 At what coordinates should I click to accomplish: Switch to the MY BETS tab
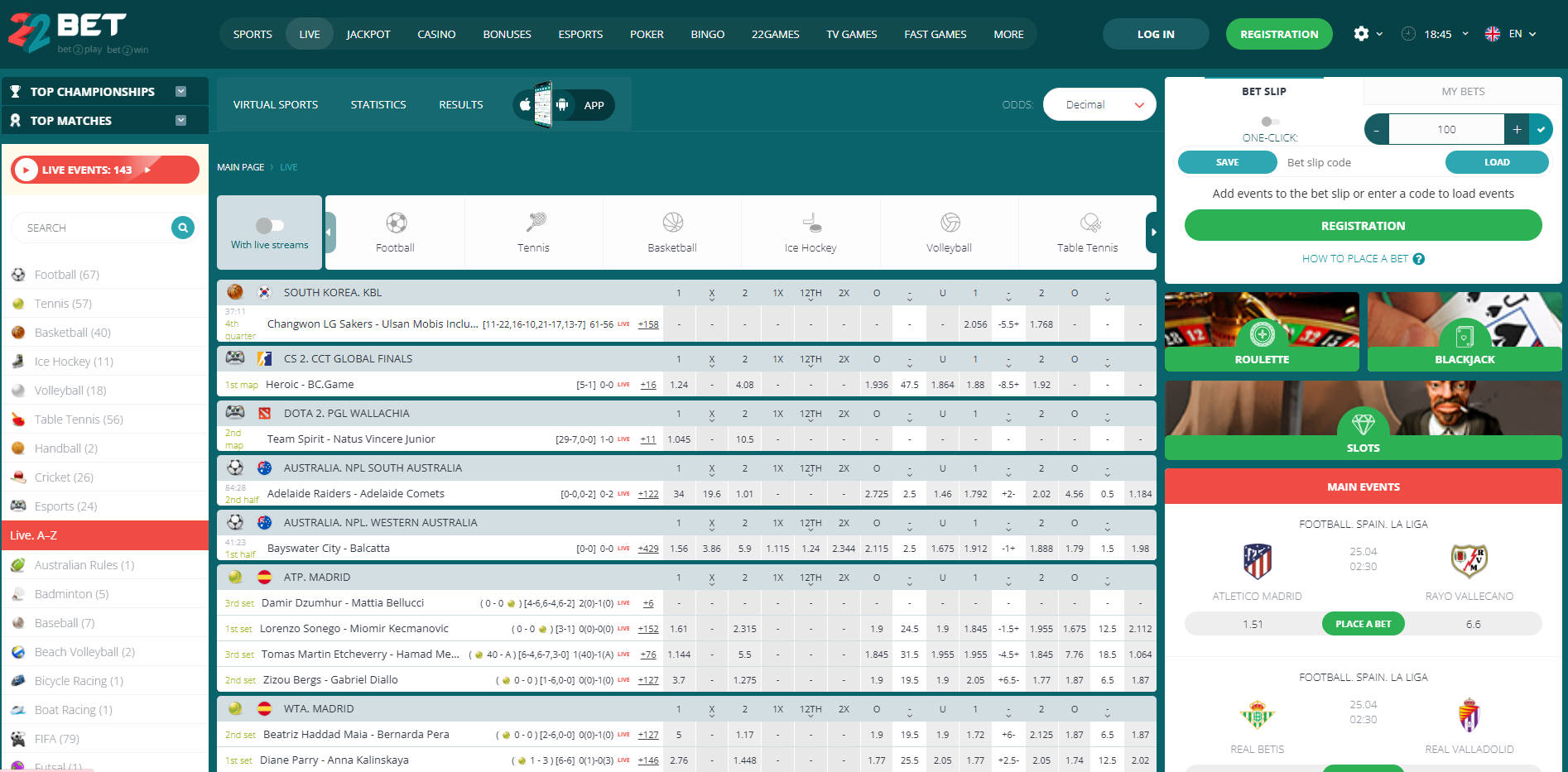point(1460,91)
